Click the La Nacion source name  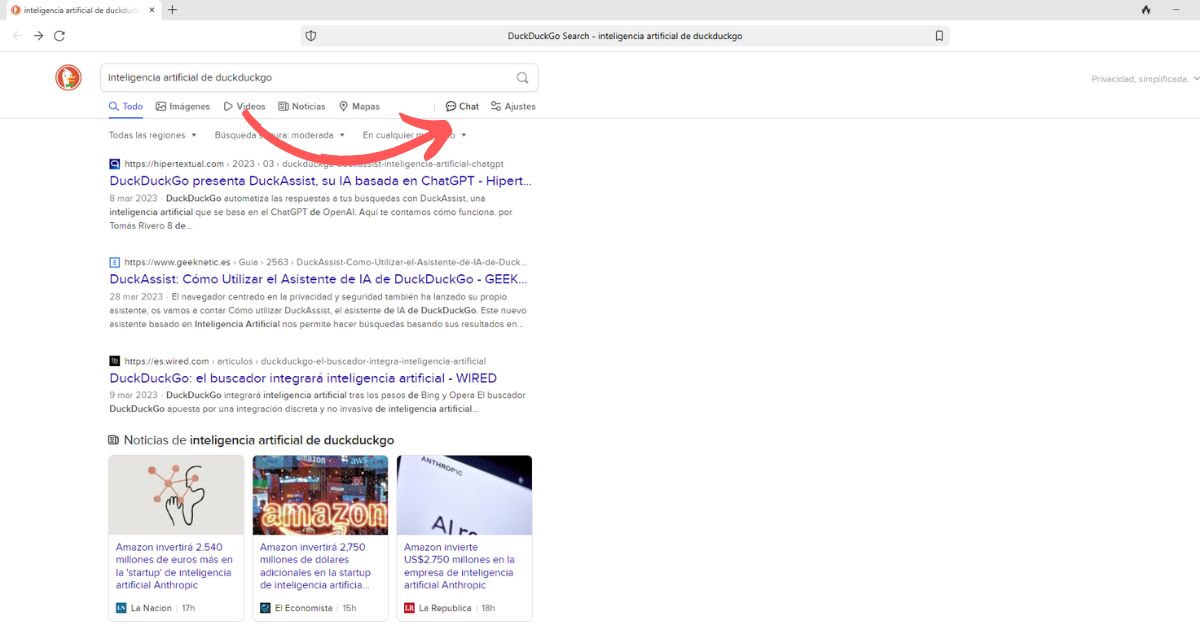(151, 608)
